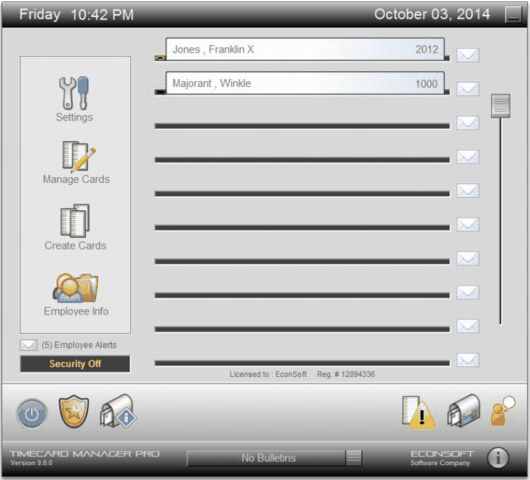
Task: Click the blue power button icon
Action: point(32,413)
